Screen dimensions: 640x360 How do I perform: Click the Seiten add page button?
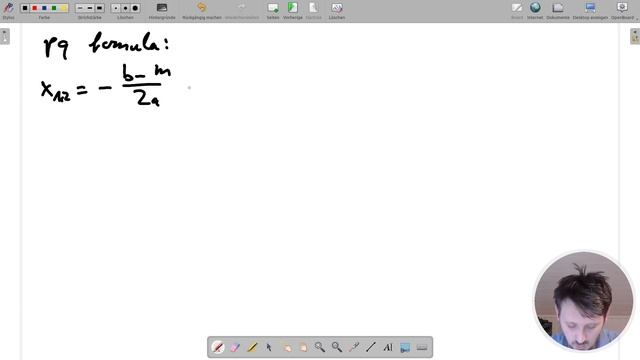click(273, 10)
